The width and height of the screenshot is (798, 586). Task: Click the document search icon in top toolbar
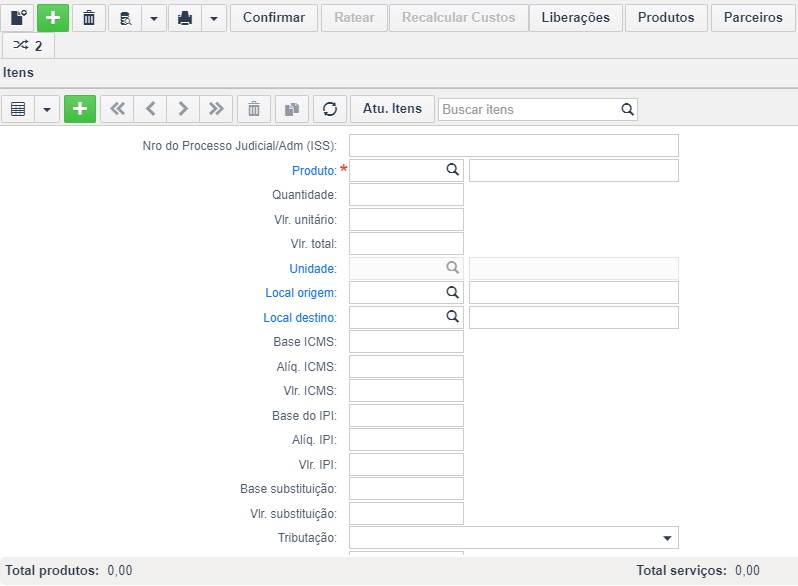point(125,18)
